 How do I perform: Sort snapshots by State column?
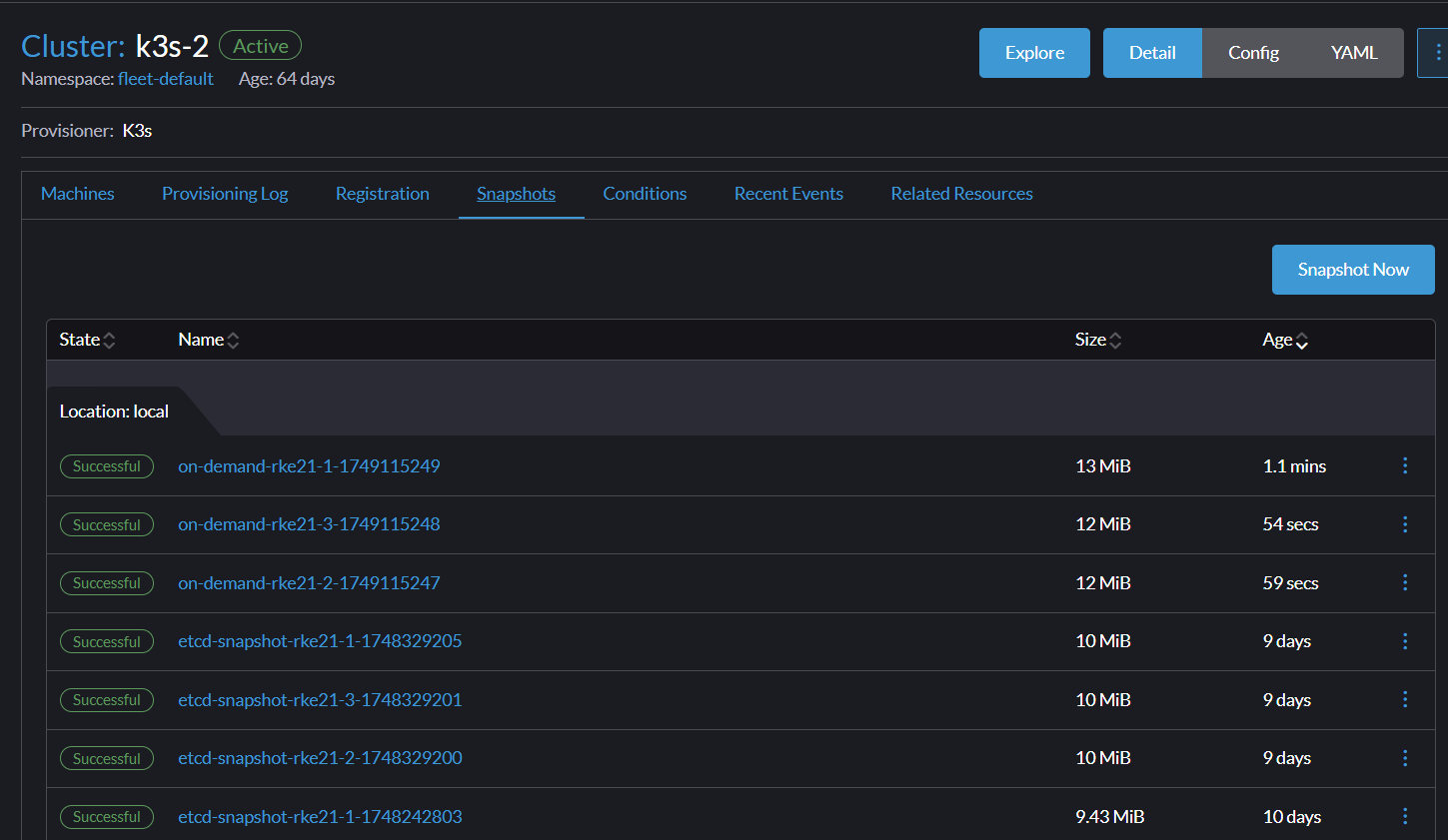click(87, 340)
